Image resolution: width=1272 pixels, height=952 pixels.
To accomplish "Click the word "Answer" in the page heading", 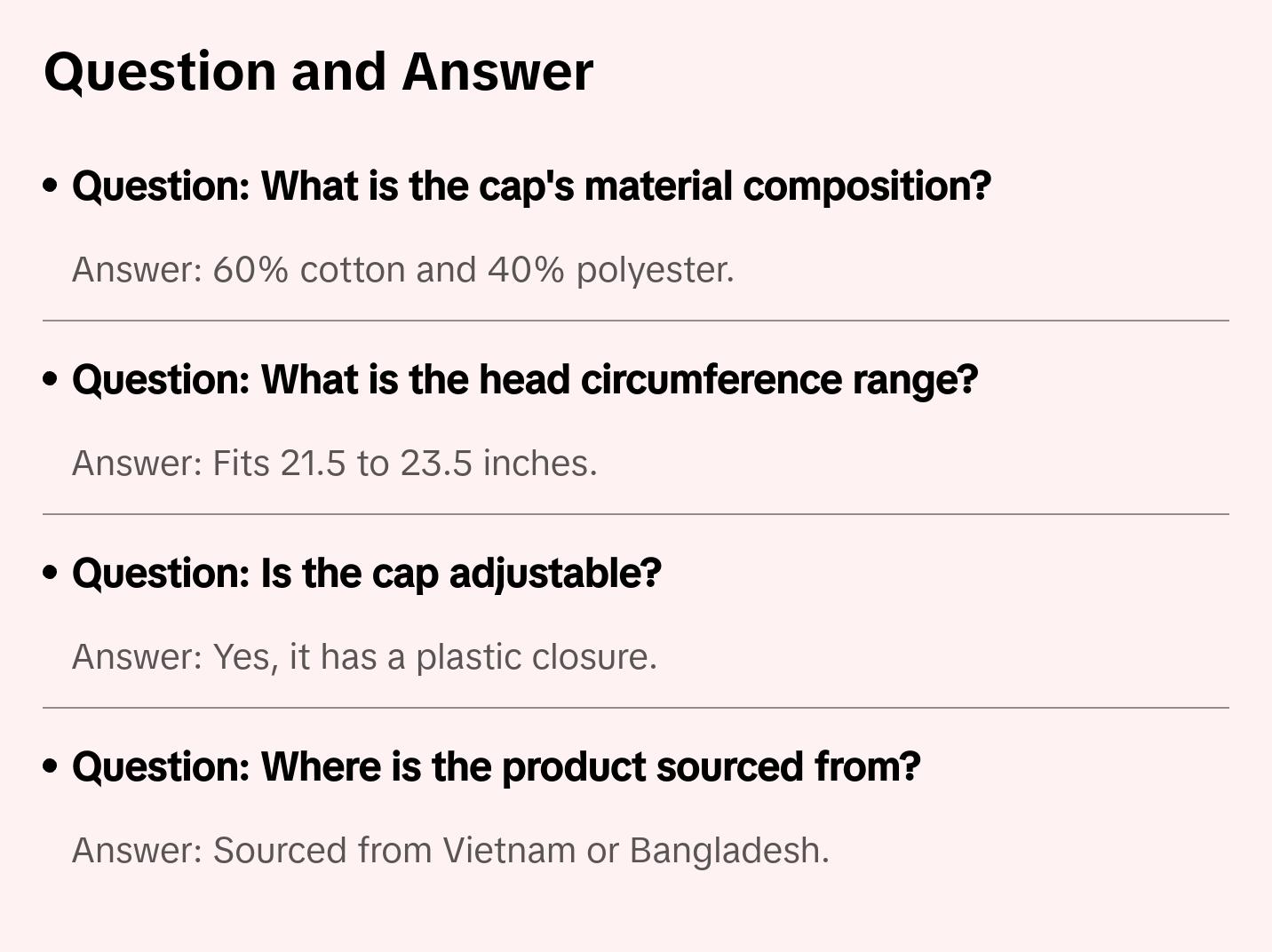I will click(x=497, y=71).
